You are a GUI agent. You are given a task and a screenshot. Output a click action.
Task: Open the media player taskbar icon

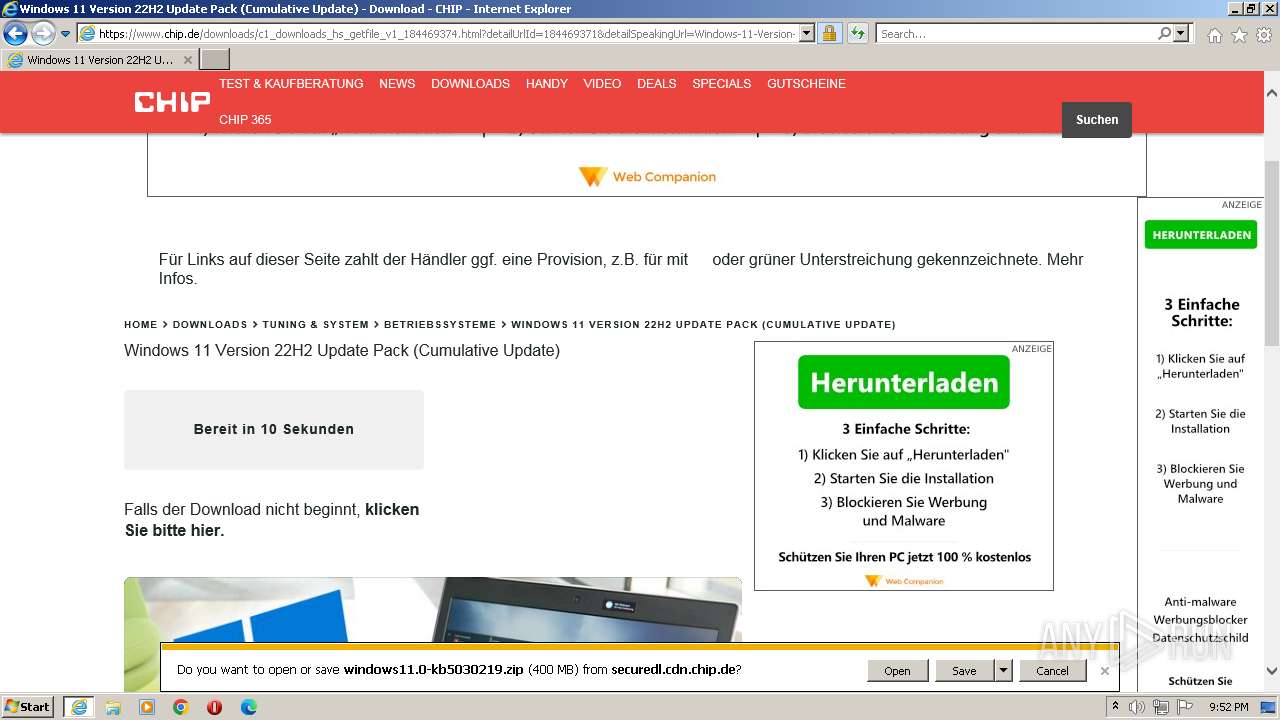[x=147, y=707]
